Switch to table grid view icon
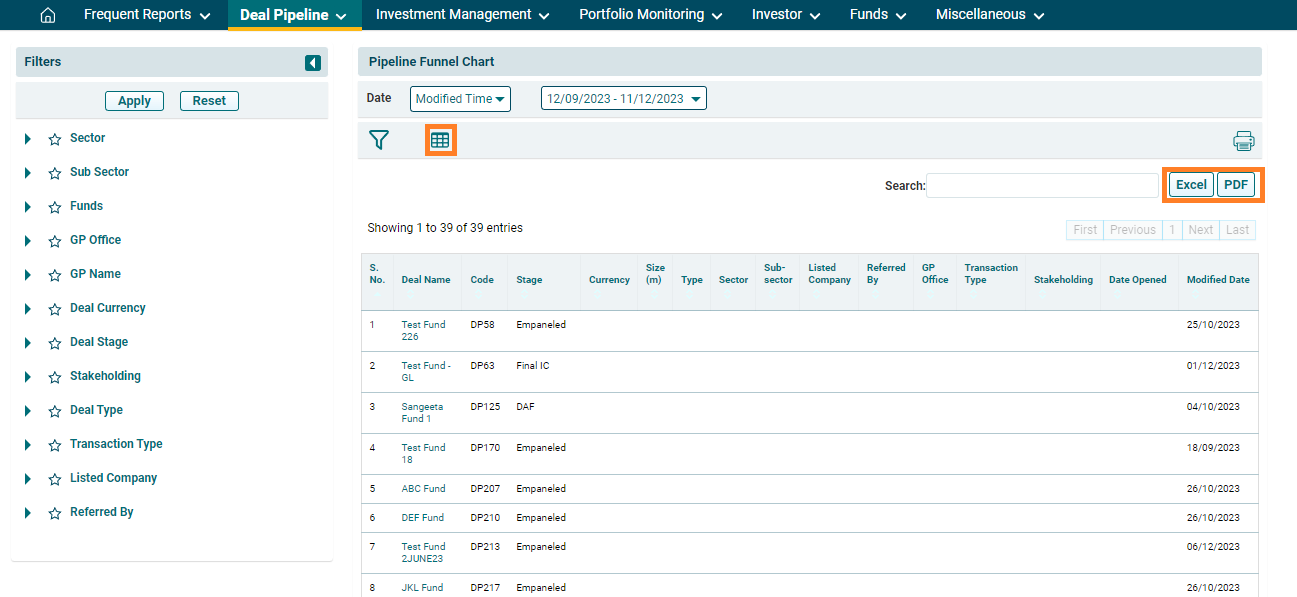The width and height of the screenshot is (1297, 597). (x=440, y=140)
